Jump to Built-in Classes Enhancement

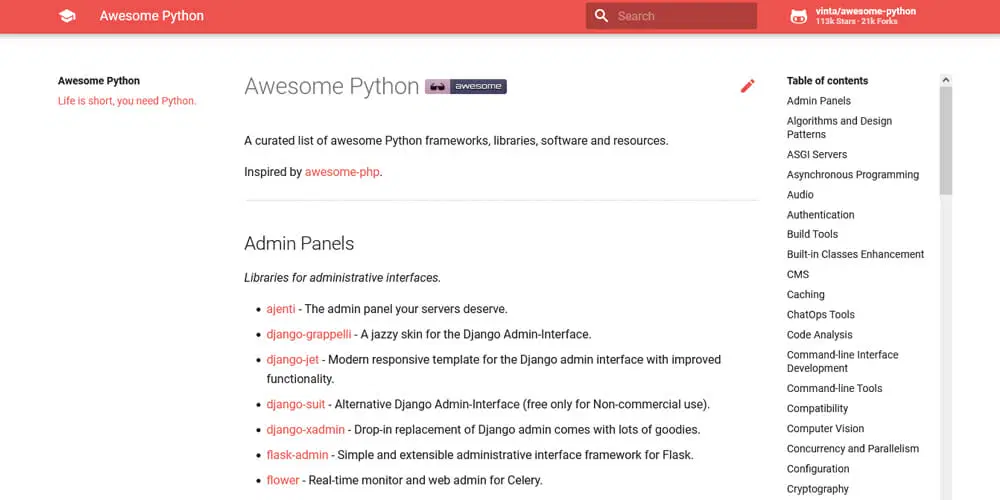855,254
